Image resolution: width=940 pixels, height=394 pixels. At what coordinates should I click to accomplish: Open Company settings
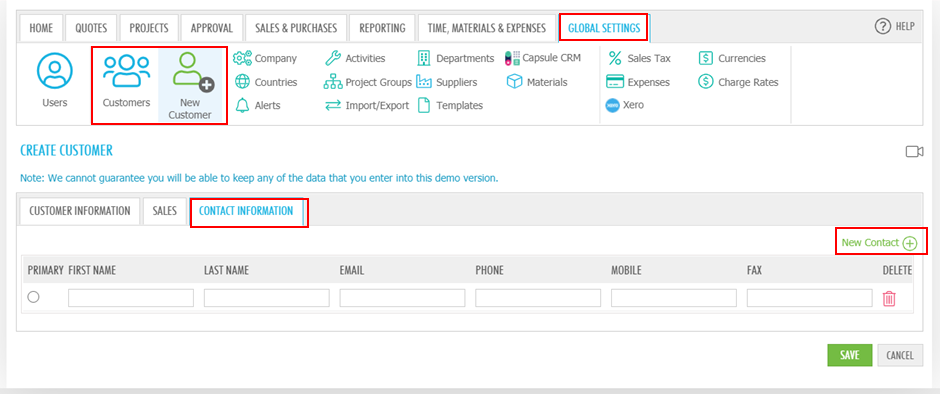pos(264,58)
